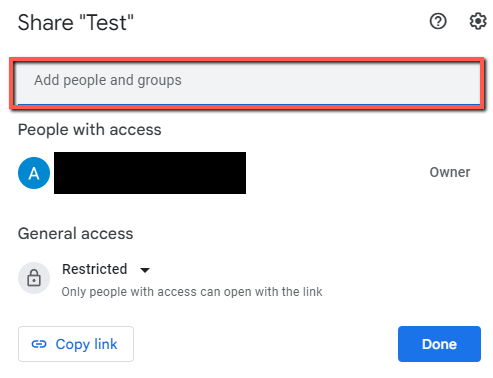The image size is (493, 378).
Task: Click the blue A avatar circle
Action: (x=34, y=173)
